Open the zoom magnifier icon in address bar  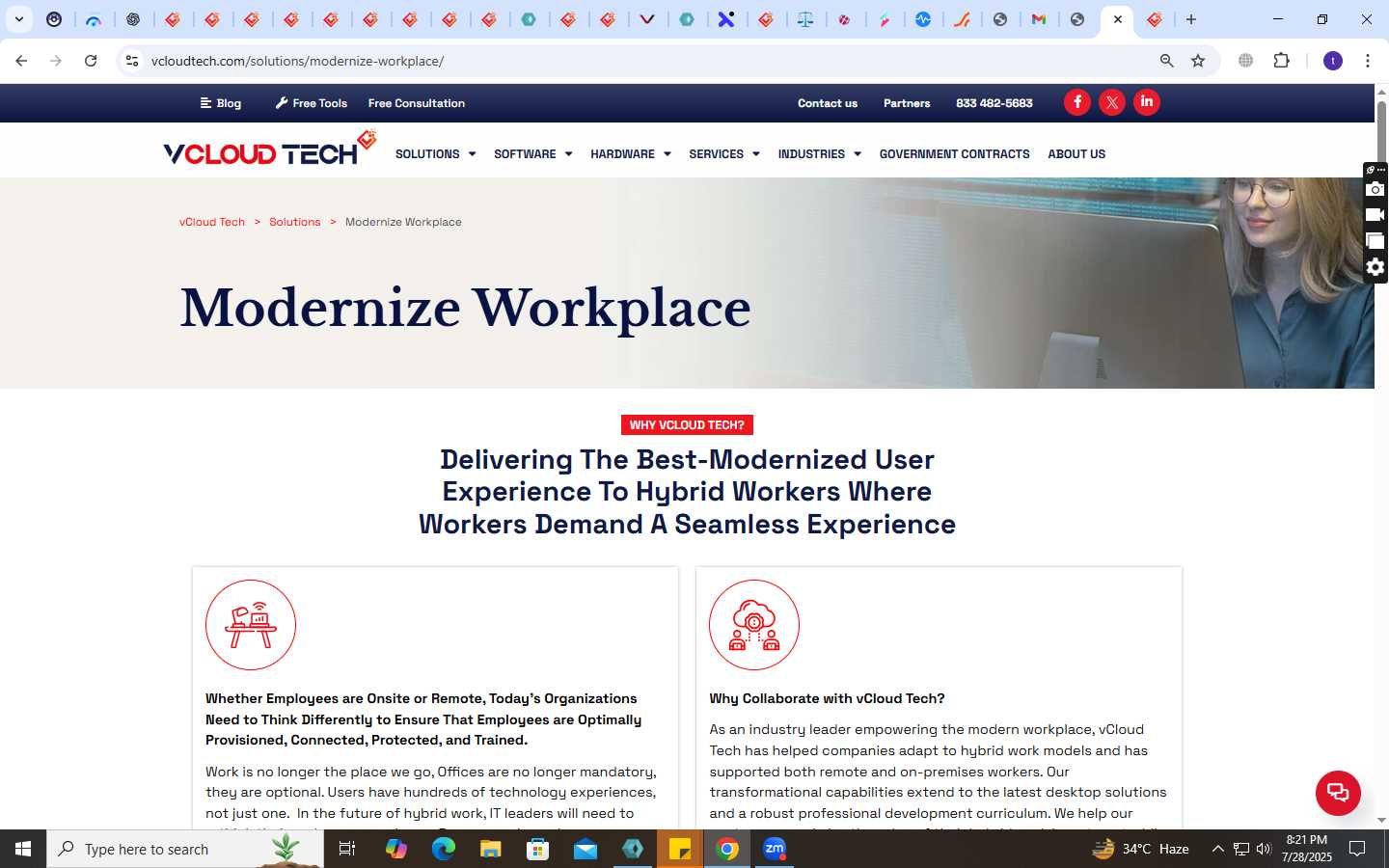pyautogui.click(x=1167, y=61)
